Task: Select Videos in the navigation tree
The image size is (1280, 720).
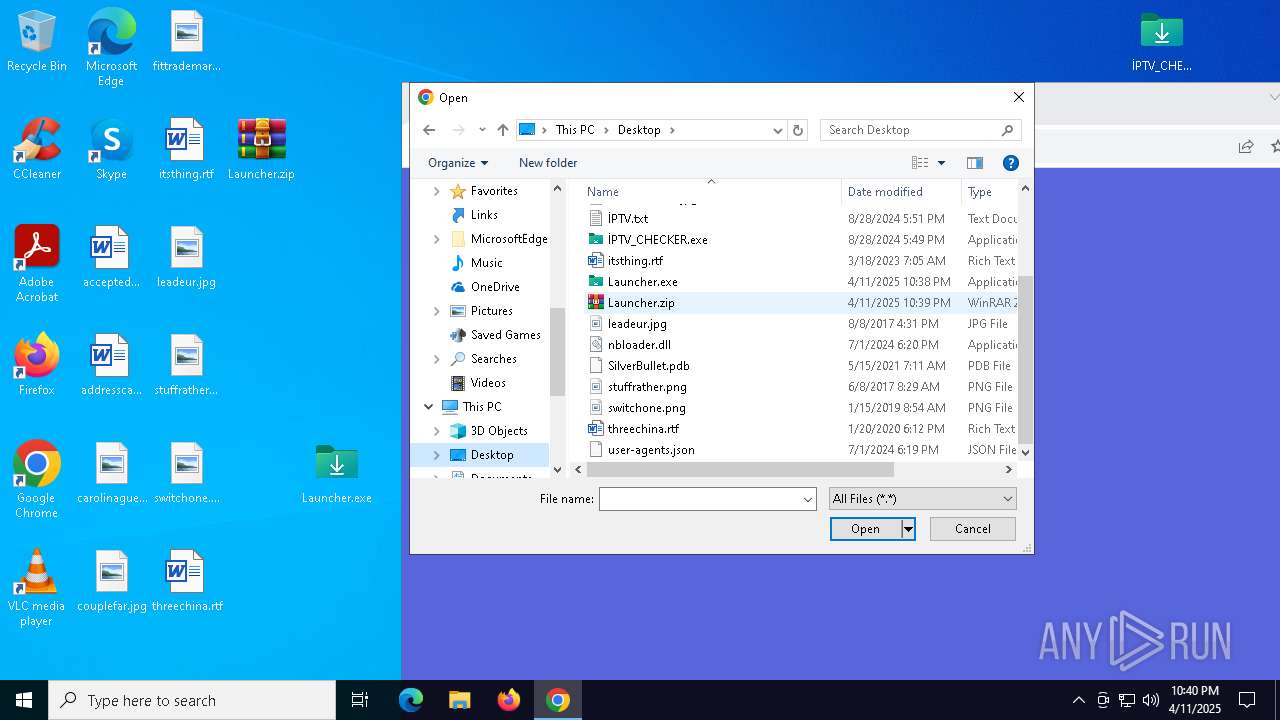Action: 488,383
